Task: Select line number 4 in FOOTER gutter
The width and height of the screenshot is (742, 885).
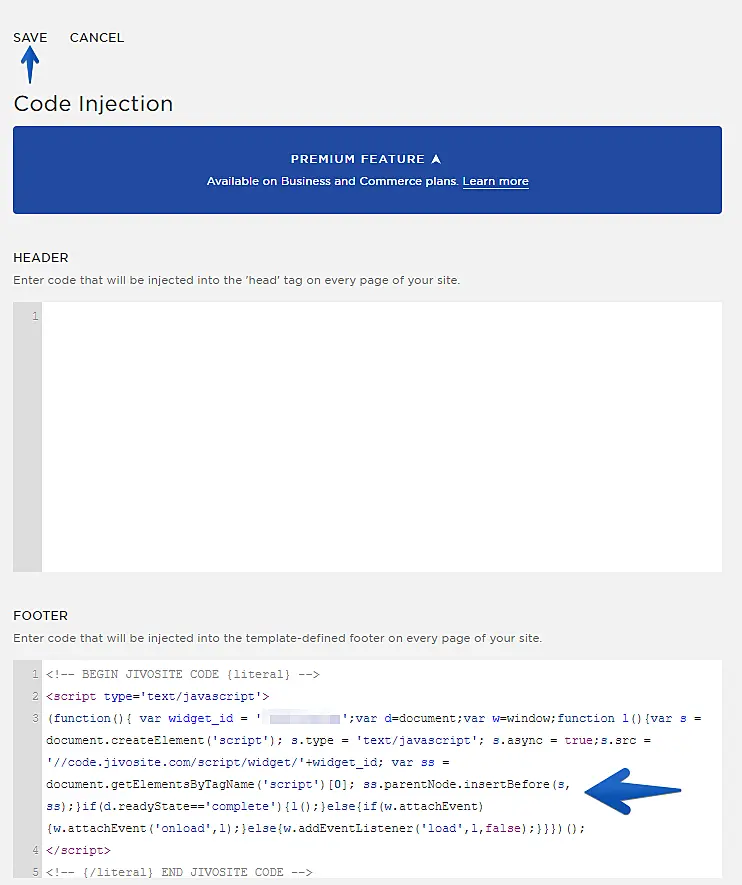Action: pyautogui.click(x=35, y=850)
